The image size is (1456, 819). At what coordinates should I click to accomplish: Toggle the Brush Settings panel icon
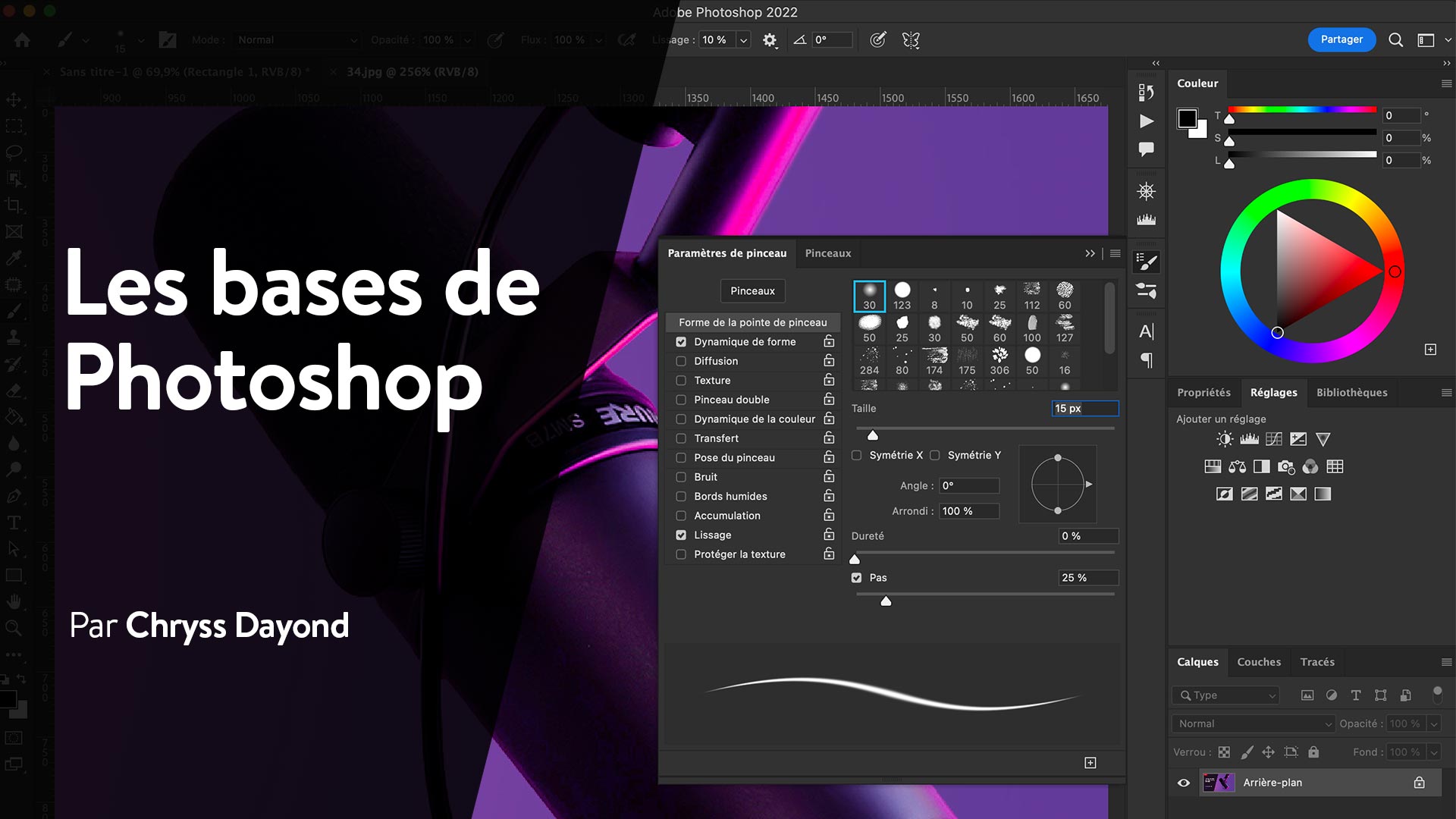pyautogui.click(x=1147, y=262)
